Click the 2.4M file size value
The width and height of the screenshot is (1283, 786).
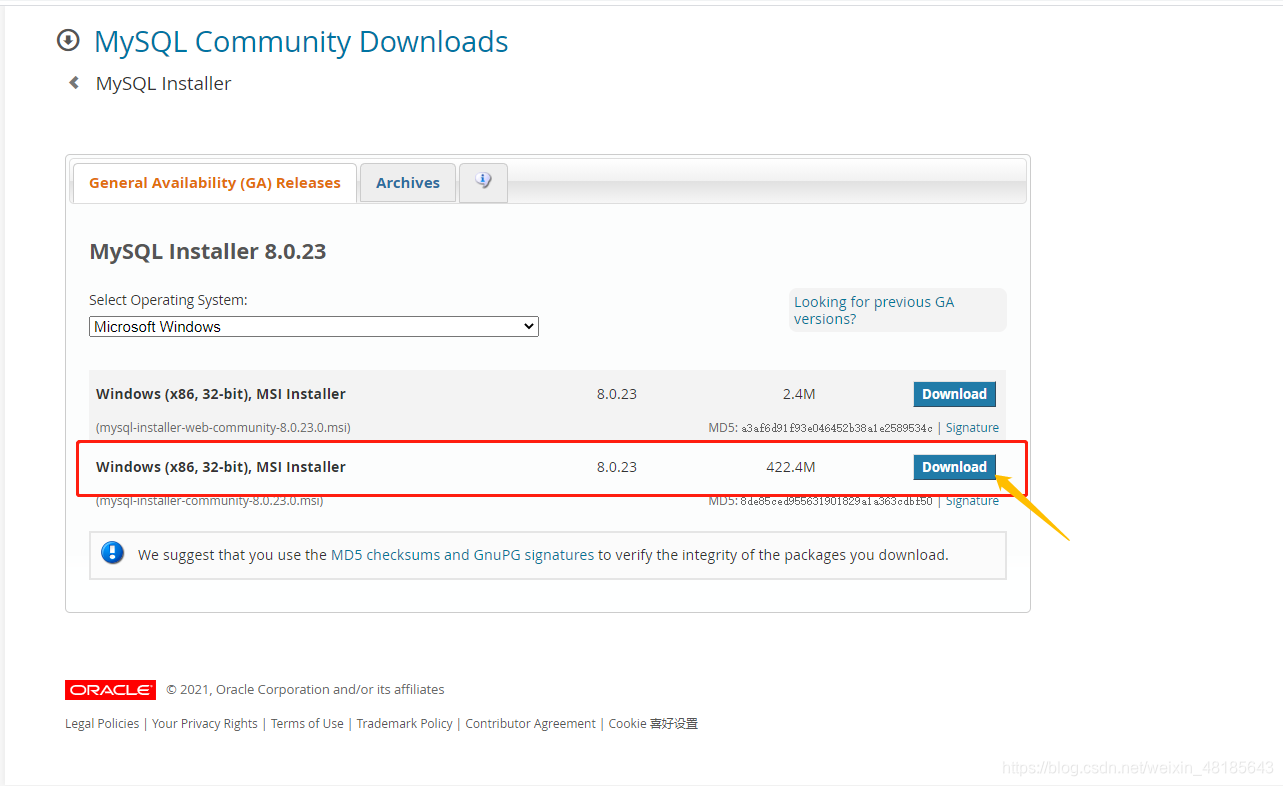(799, 394)
